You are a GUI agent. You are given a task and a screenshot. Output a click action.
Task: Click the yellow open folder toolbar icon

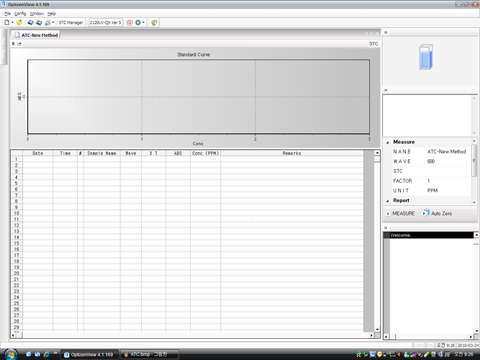tap(19, 22)
